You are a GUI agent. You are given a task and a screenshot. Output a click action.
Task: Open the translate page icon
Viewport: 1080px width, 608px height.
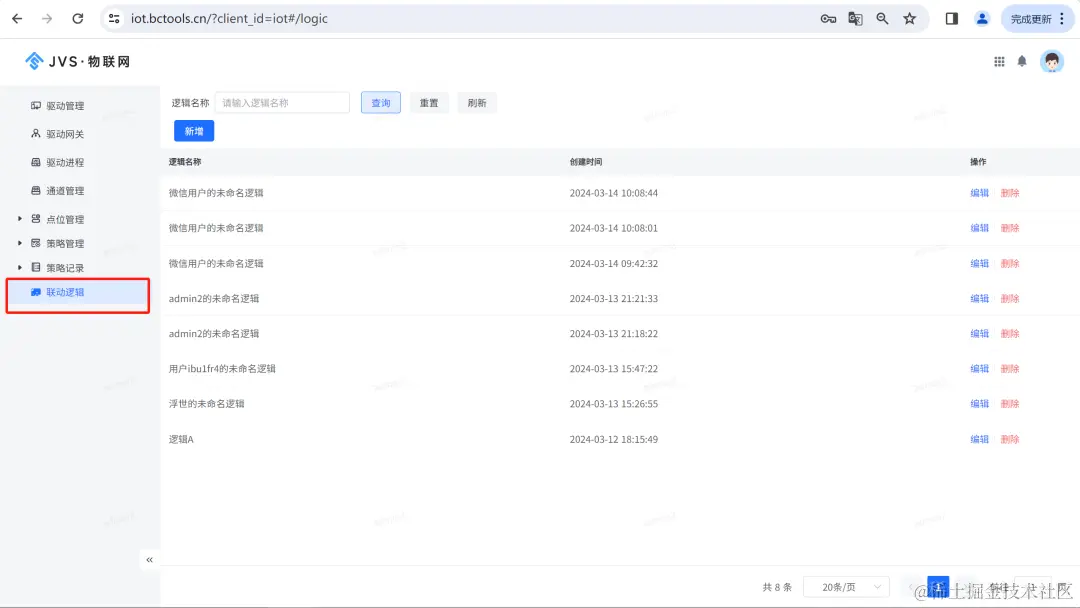click(855, 19)
